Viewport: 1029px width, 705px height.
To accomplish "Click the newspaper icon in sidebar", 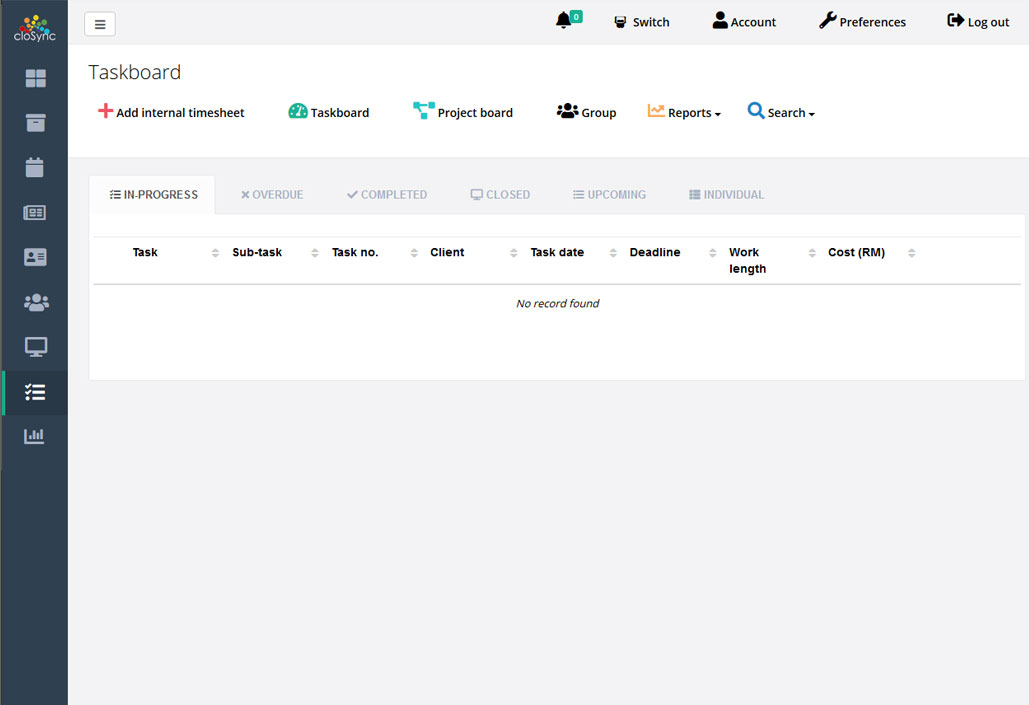I will tap(35, 212).
